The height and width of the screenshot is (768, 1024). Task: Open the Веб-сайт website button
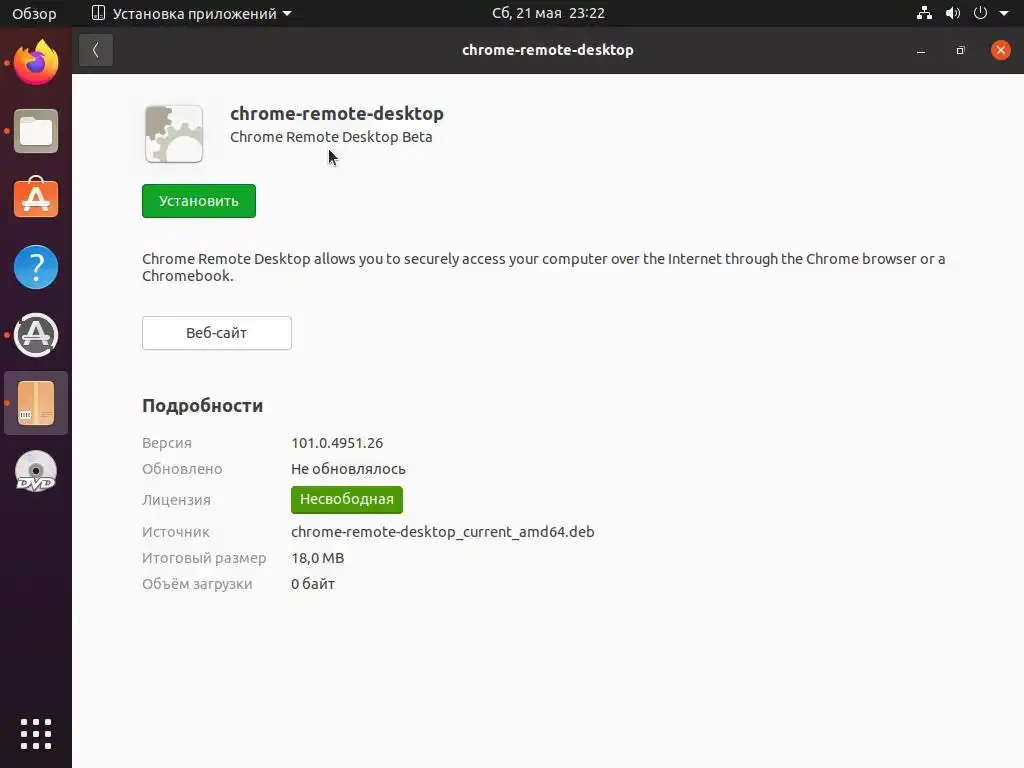pos(217,333)
